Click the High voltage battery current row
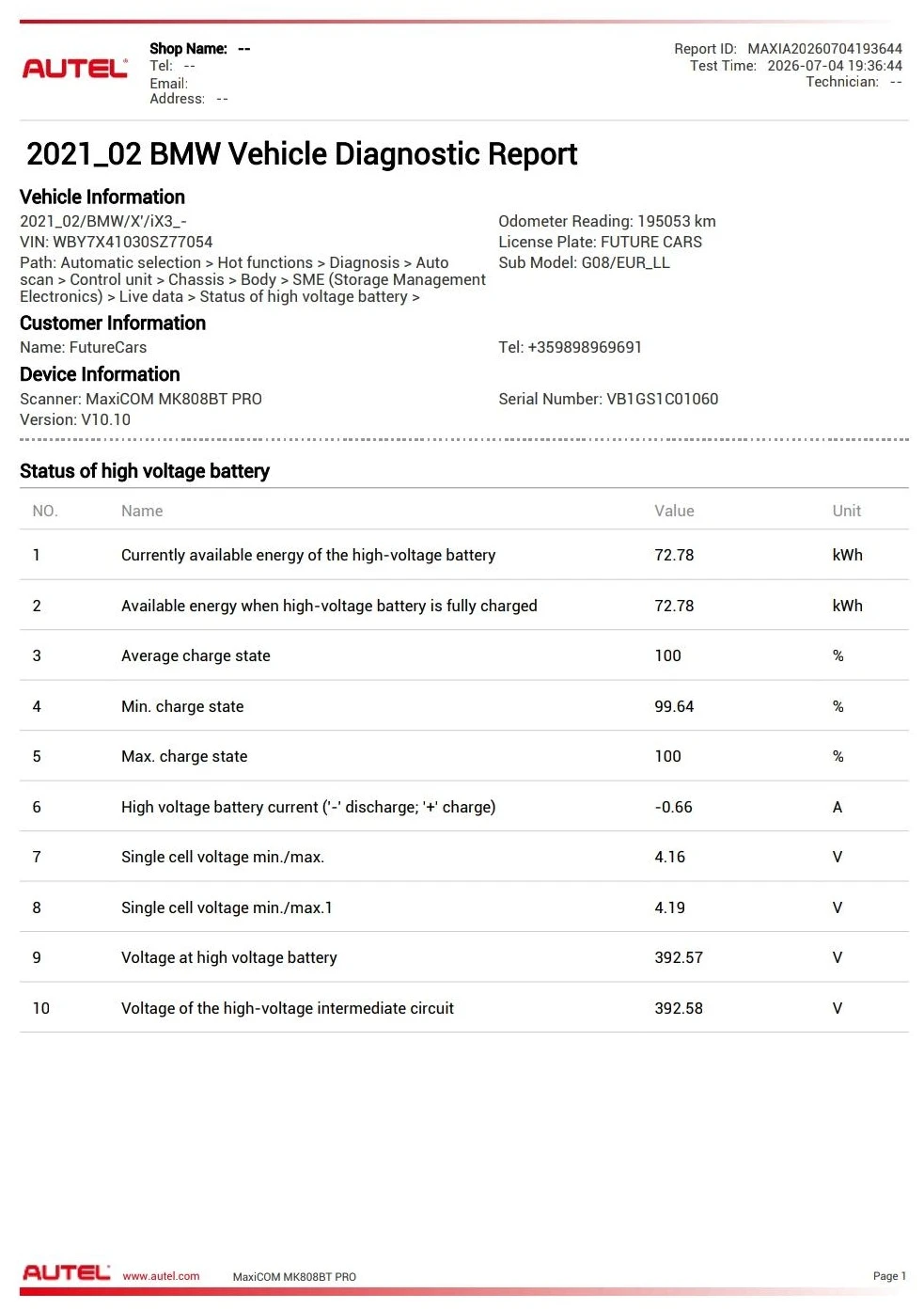Viewport: 924px width, 1309px height. pyautogui.click(x=464, y=807)
